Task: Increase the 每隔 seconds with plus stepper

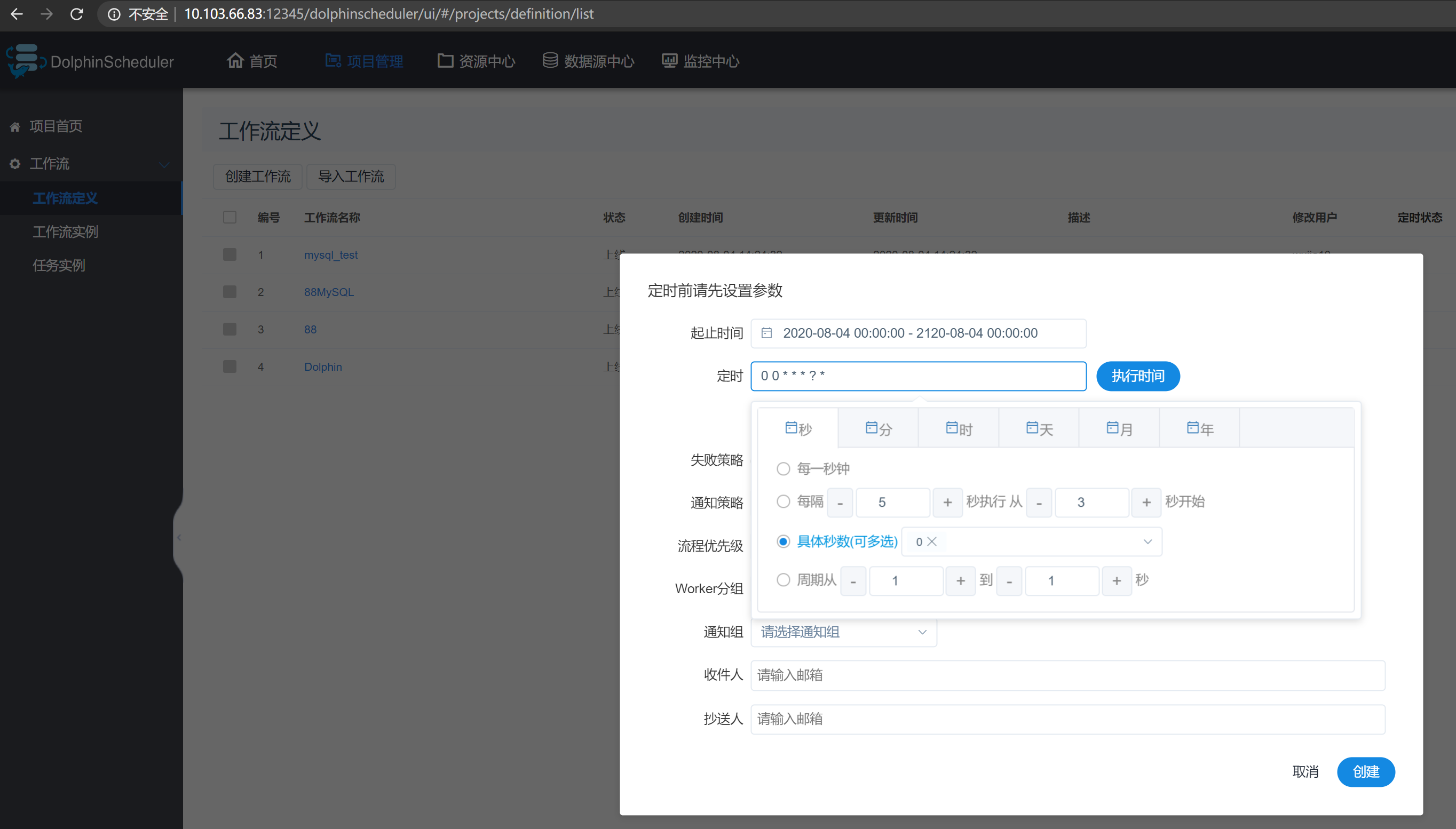Action: point(947,502)
